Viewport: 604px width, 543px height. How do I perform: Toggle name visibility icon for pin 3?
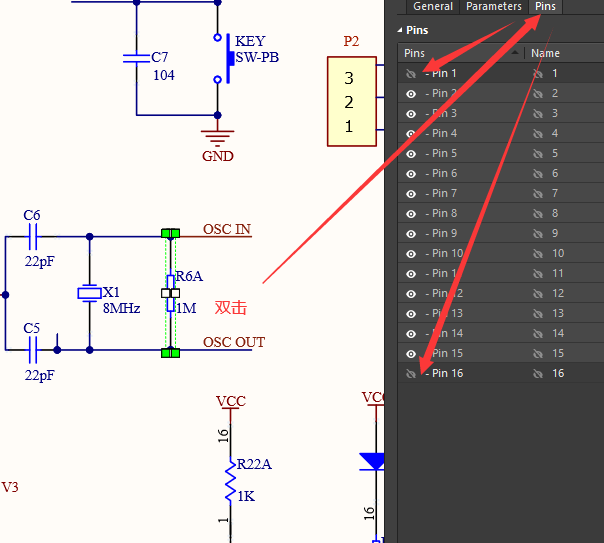538,114
